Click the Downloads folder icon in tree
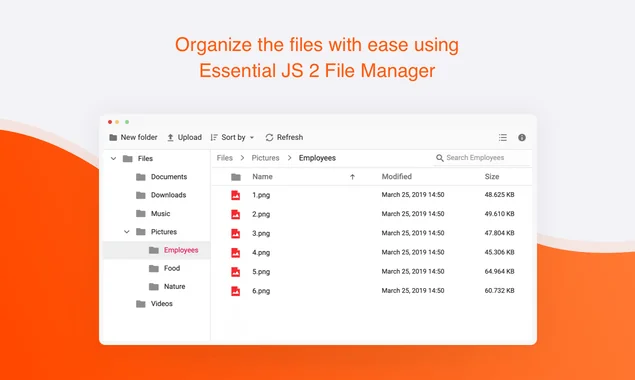The height and width of the screenshot is (380, 635). click(141, 195)
